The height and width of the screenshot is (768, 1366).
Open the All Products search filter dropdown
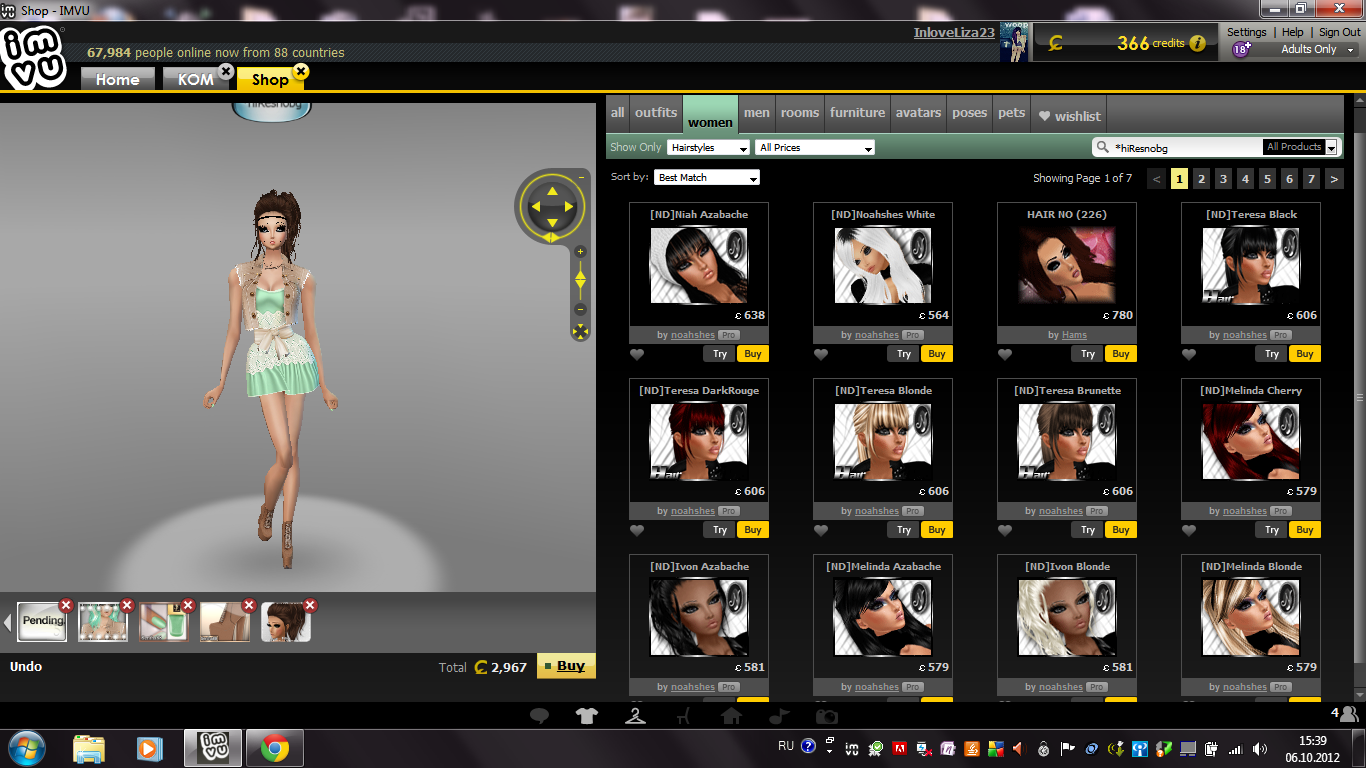pos(1300,147)
